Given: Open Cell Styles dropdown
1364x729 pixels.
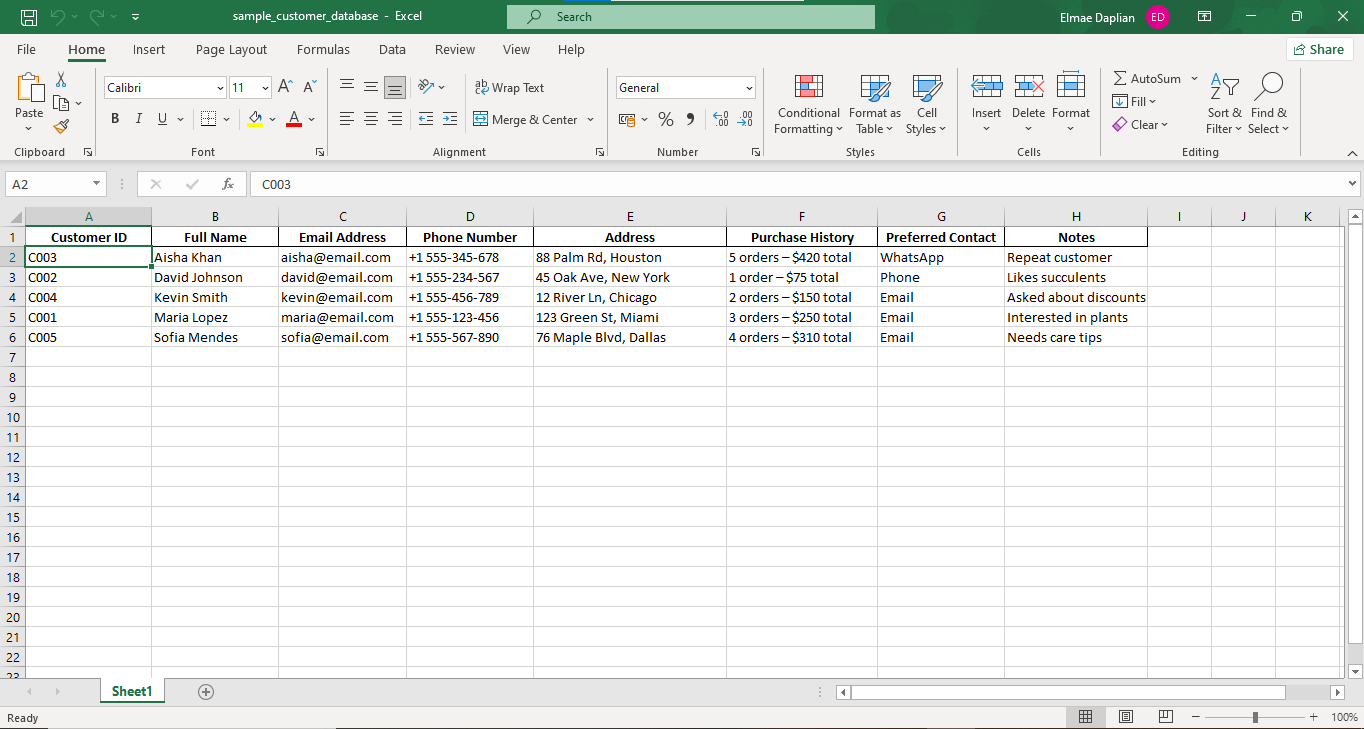Looking at the screenshot, I should (927, 104).
